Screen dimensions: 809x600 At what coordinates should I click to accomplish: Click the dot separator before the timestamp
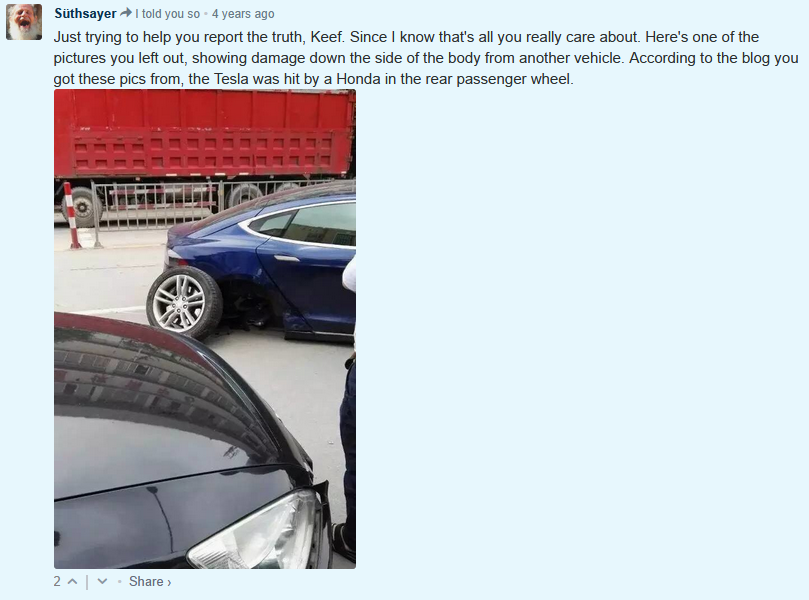coord(206,14)
